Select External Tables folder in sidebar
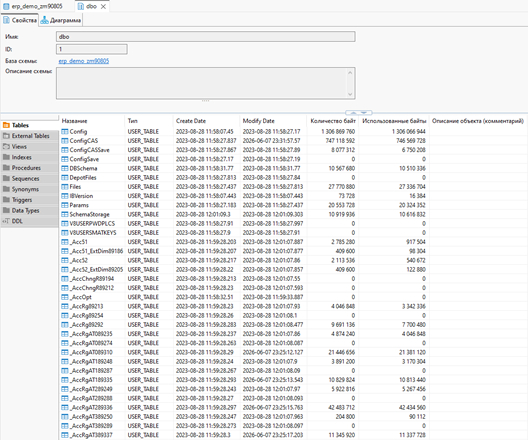 pos(29,136)
